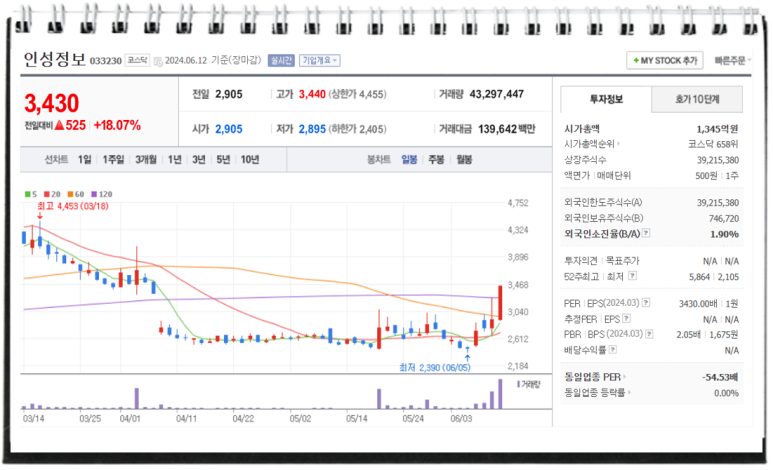Select the 월봉 candle chart
The width and height of the screenshot is (773, 470).
point(464,160)
